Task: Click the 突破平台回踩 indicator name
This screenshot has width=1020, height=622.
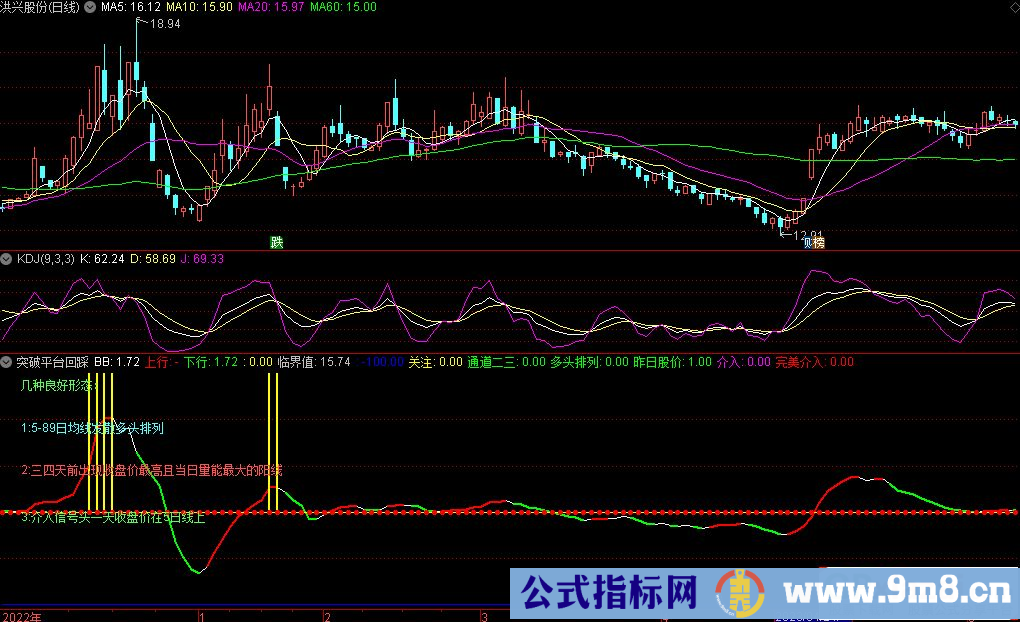Action: tap(52, 362)
